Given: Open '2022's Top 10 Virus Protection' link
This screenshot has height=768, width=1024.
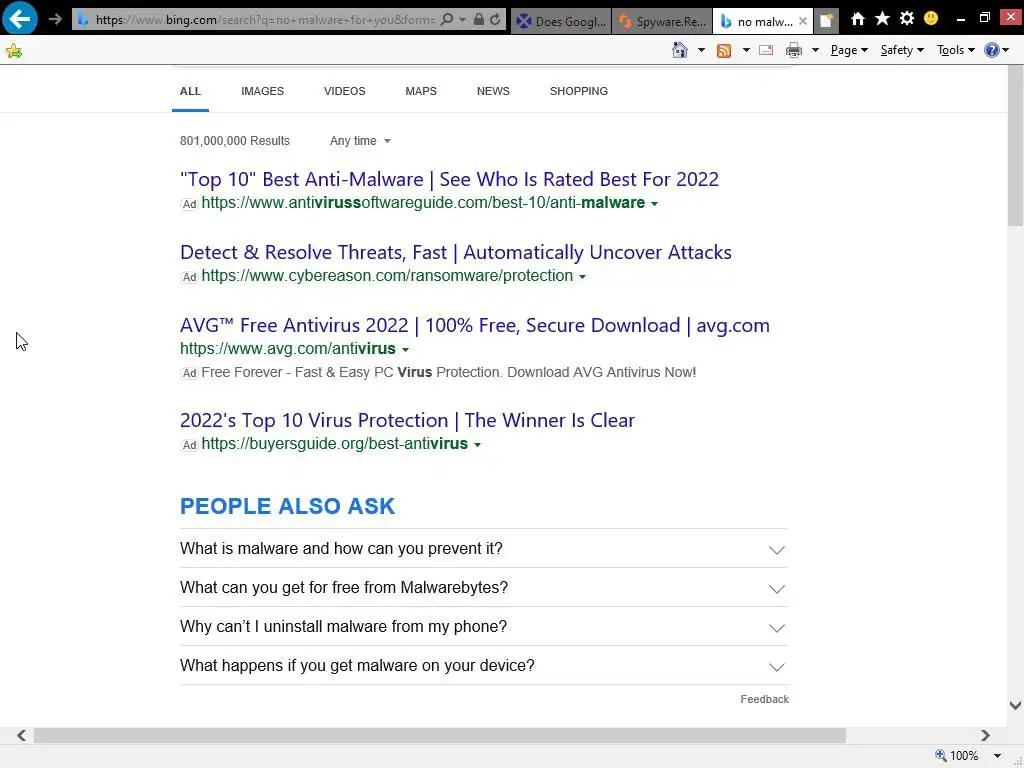Looking at the screenshot, I should [x=407, y=420].
